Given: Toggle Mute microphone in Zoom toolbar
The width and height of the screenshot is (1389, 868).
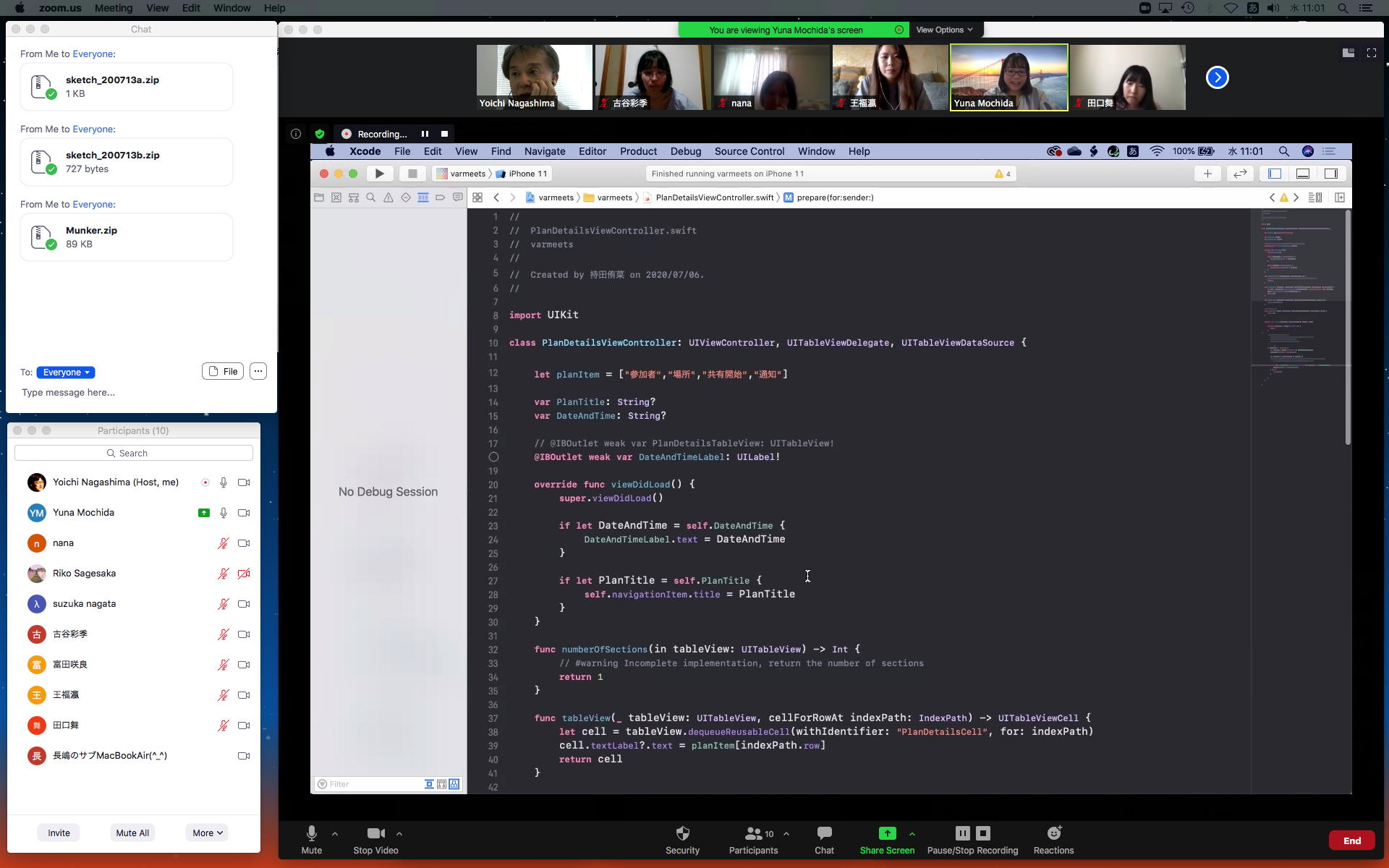Looking at the screenshot, I should tap(311, 833).
